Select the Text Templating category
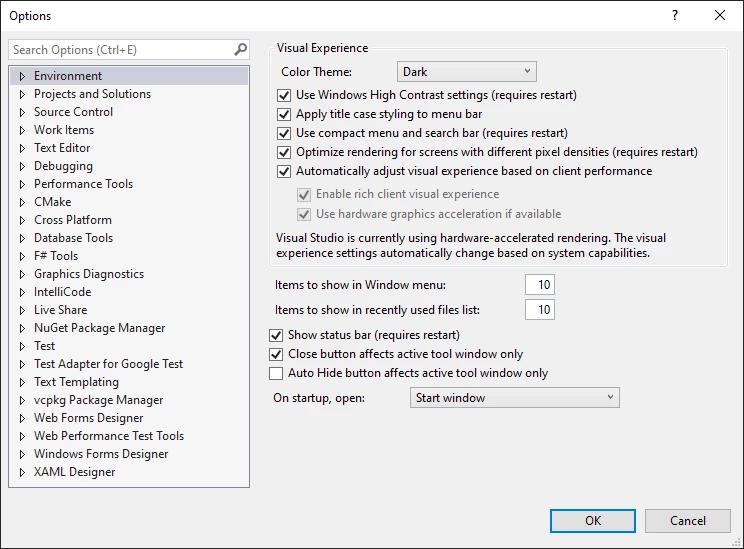Image resolution: width=744 pixels, height=549 pixels. 76,382
